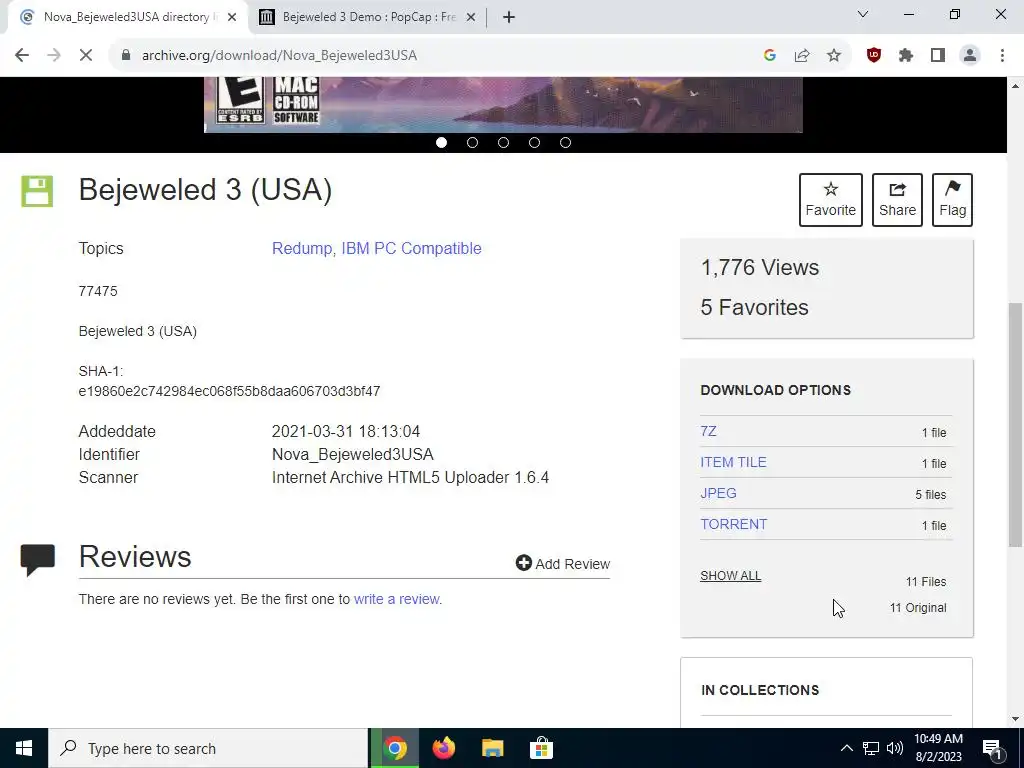Click the 5 Favorites text
The height and width of the screenshot is (768, 1024).
754,307
